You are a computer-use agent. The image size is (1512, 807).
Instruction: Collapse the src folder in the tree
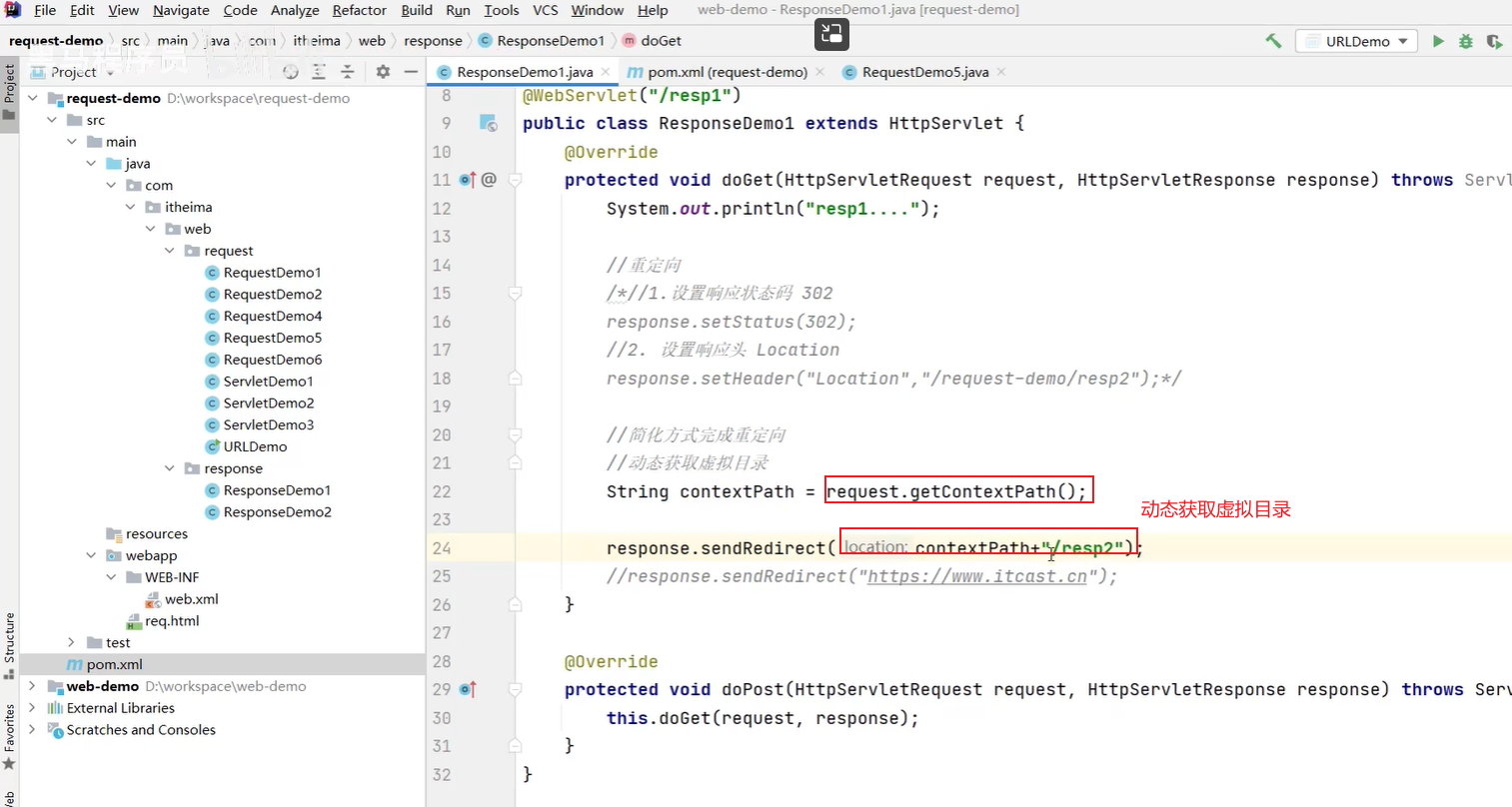tap(52, 120)
